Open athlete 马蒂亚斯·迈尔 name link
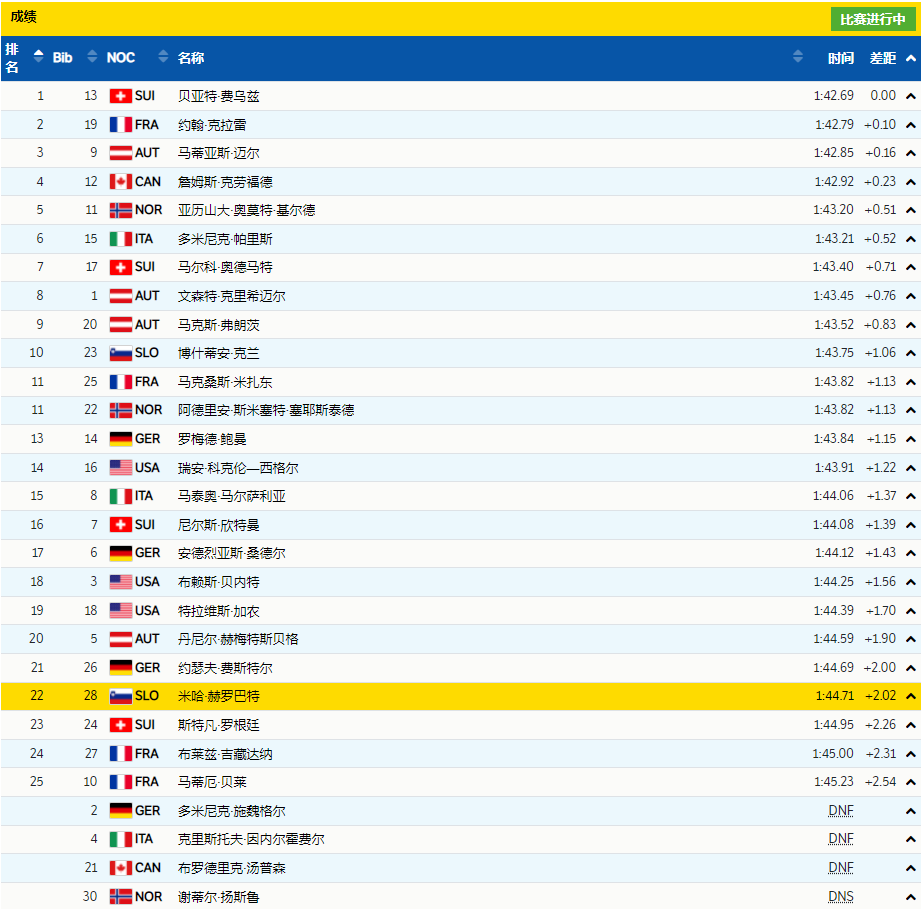 [x=218, y=153]
